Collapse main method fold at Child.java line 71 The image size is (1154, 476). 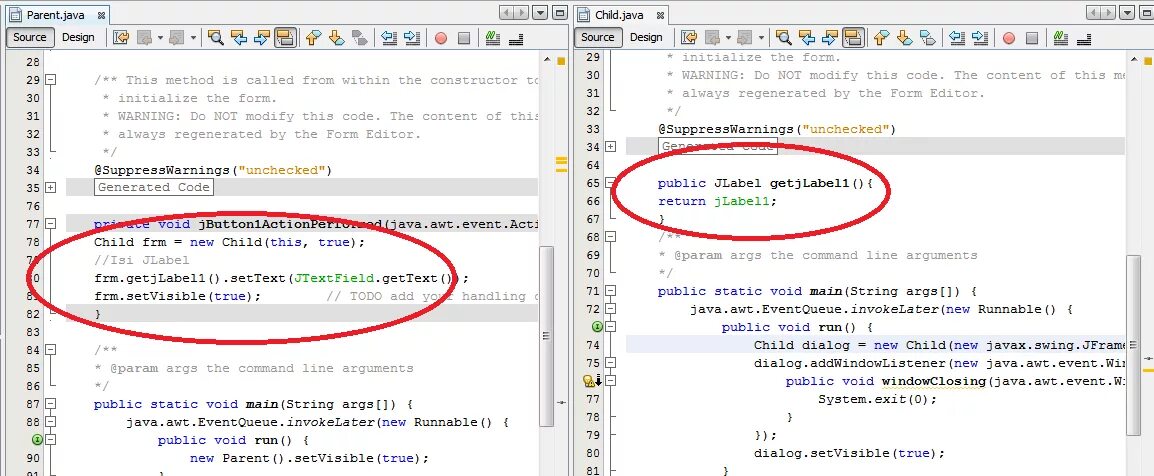click(610, 291)
